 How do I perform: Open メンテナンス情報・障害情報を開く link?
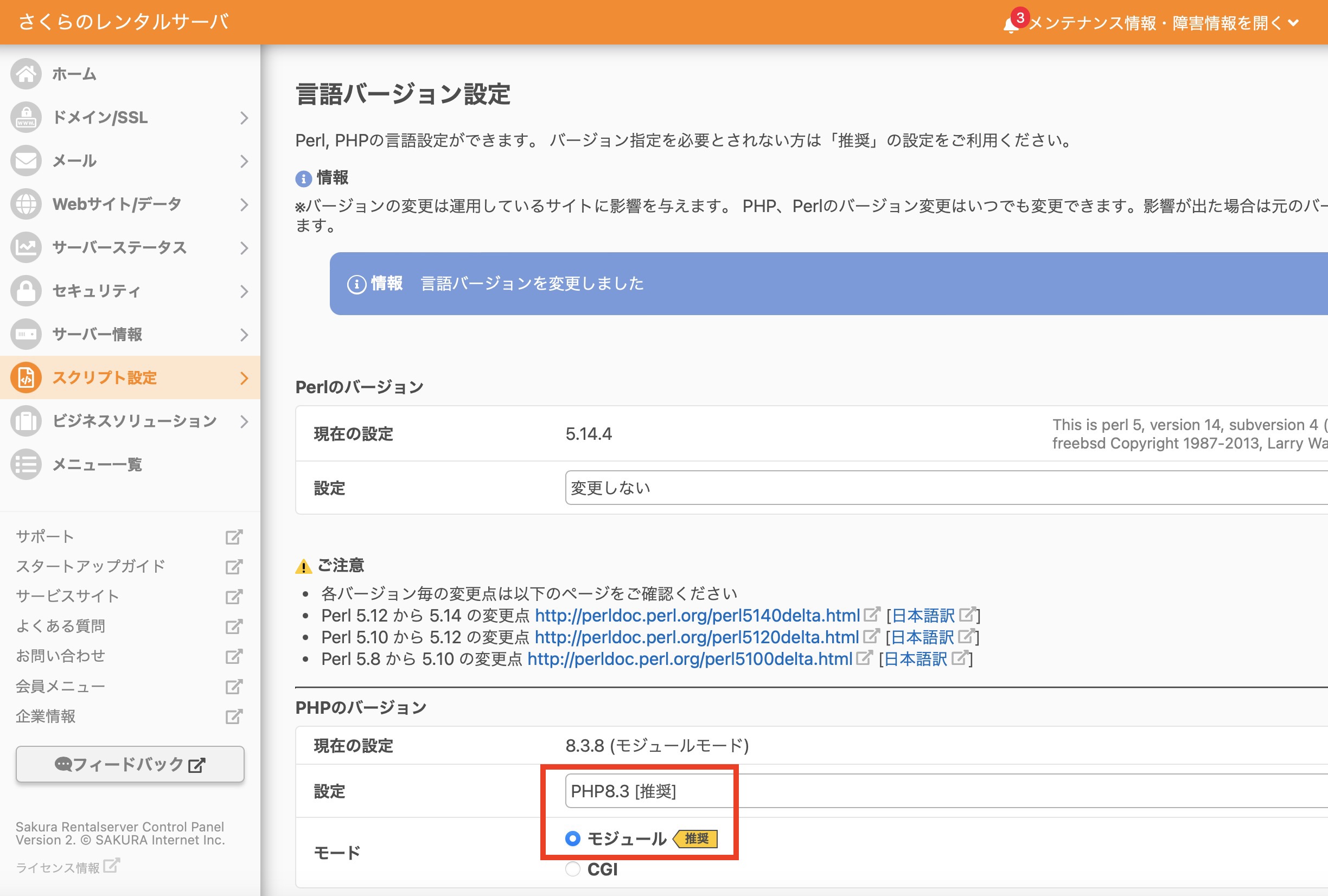(x=1164, y=23)
